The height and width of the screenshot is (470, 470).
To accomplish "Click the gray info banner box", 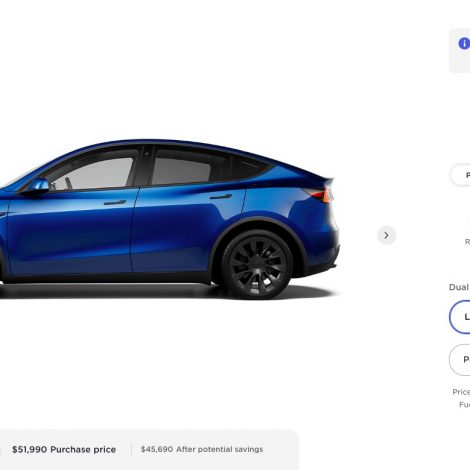I will (460, 51).
